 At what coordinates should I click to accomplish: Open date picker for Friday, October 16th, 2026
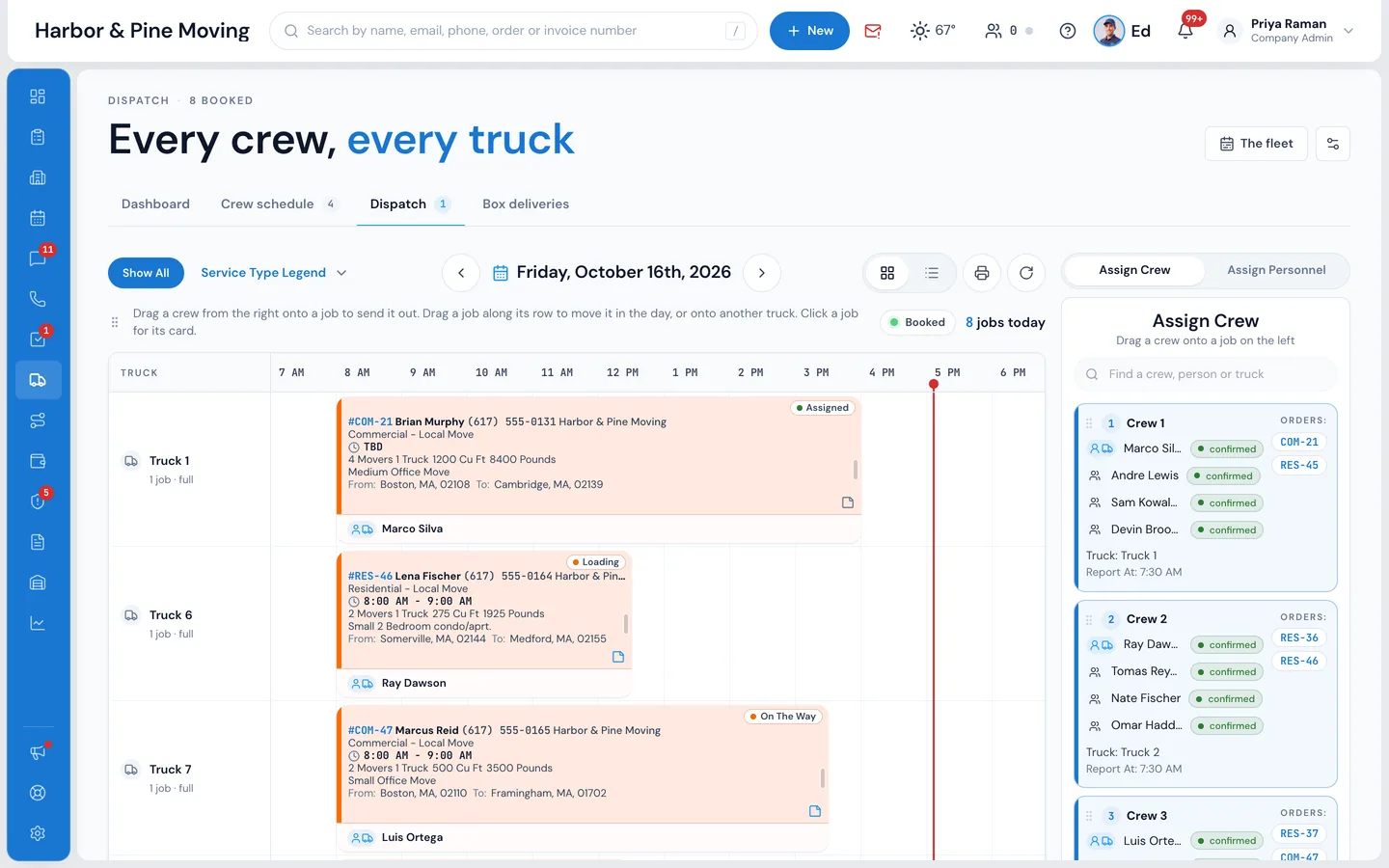pyautogui.click(x=612, y=273)
